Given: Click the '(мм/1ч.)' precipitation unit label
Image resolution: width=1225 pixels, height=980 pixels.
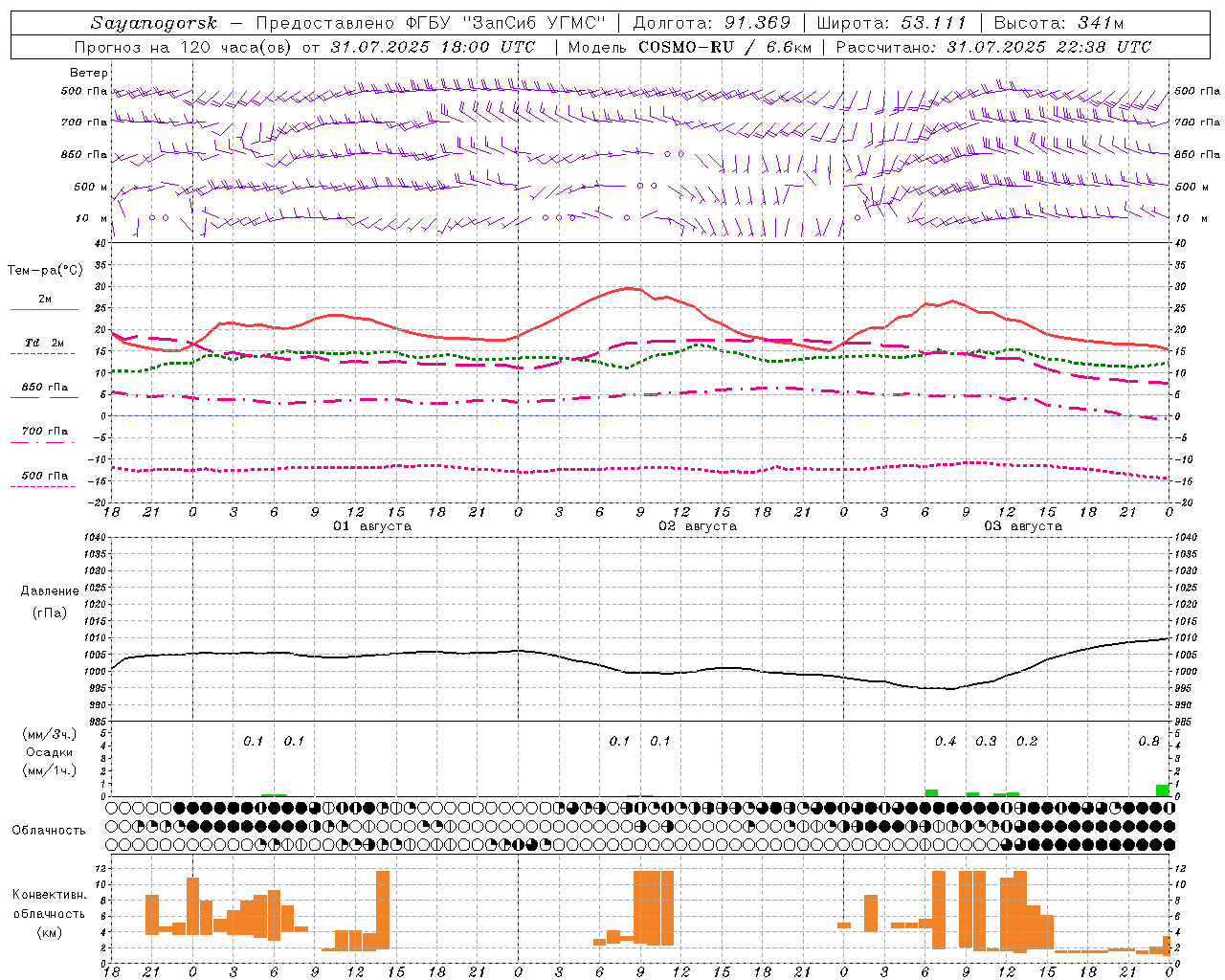Looking at the screenshot, I should pos(49,770).
